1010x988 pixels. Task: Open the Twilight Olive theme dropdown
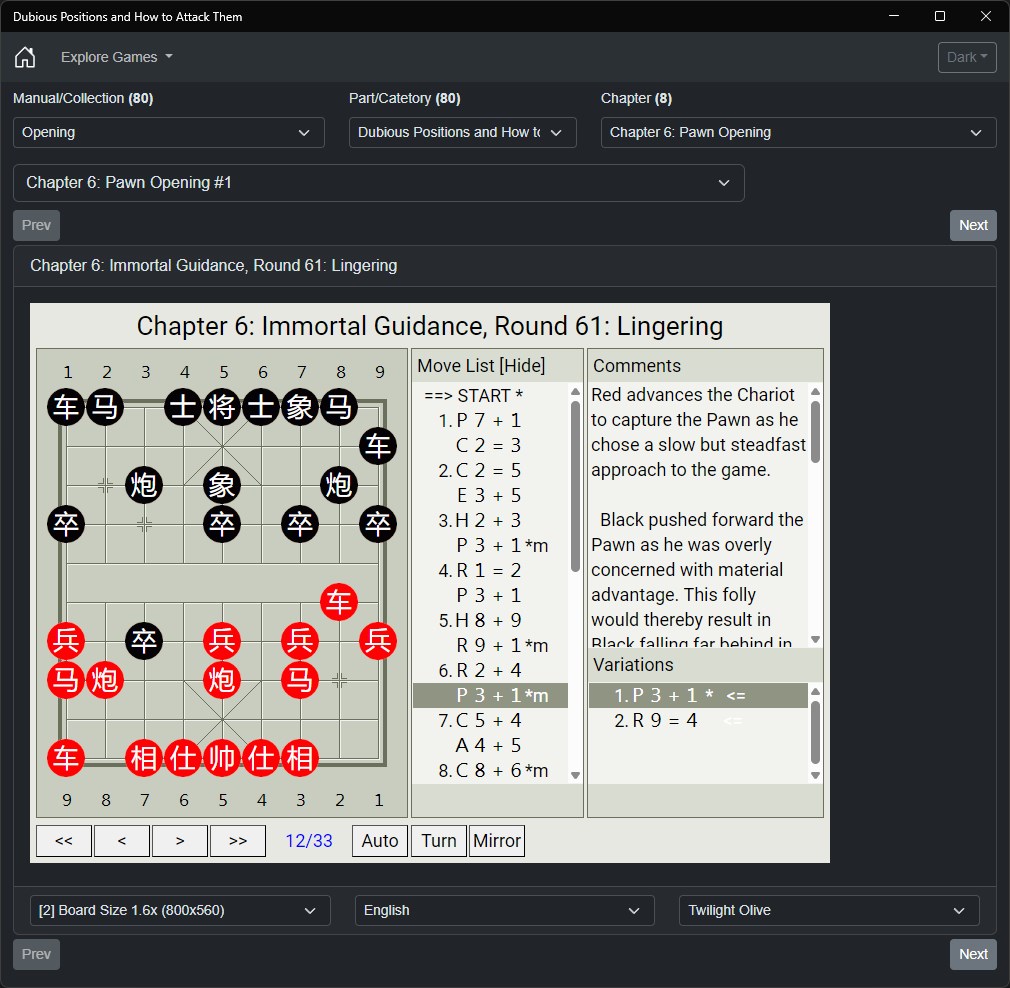pyautogui.click(x=829, y=911)
